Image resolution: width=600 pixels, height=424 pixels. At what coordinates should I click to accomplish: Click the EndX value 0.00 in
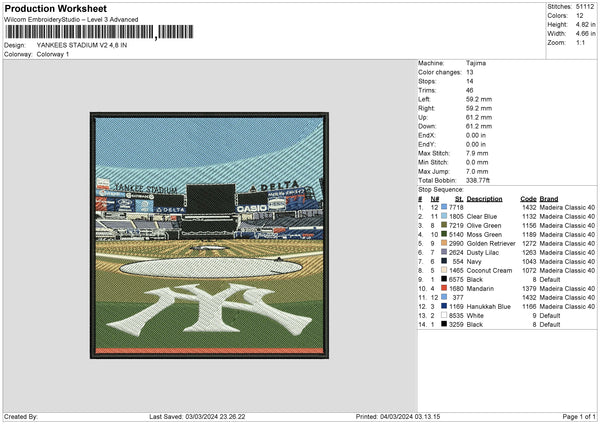(476, 135)
